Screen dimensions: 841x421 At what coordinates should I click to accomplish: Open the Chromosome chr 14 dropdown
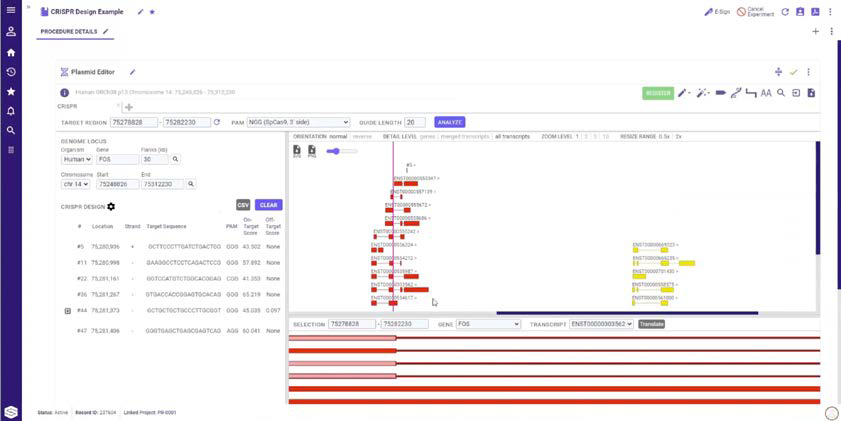pos(76,184)
